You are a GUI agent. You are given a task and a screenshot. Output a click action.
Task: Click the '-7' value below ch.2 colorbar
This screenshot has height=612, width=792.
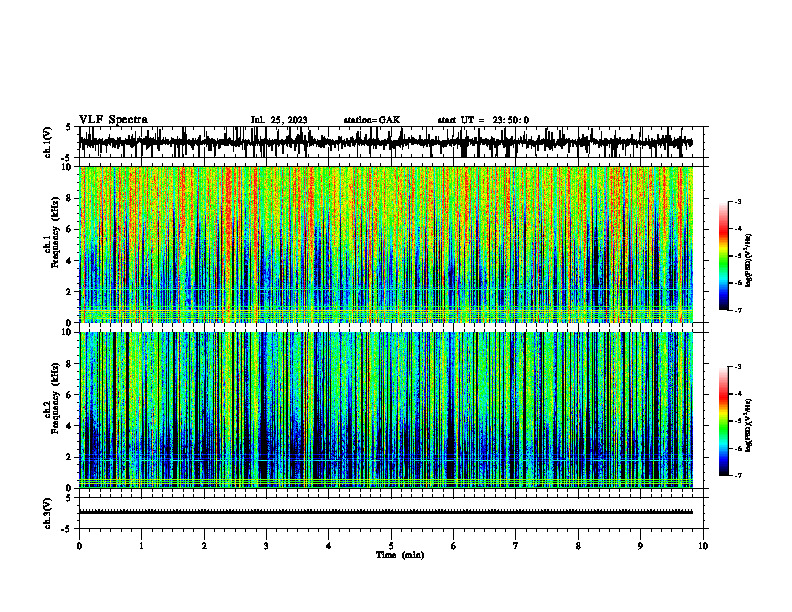coord(737,476)
